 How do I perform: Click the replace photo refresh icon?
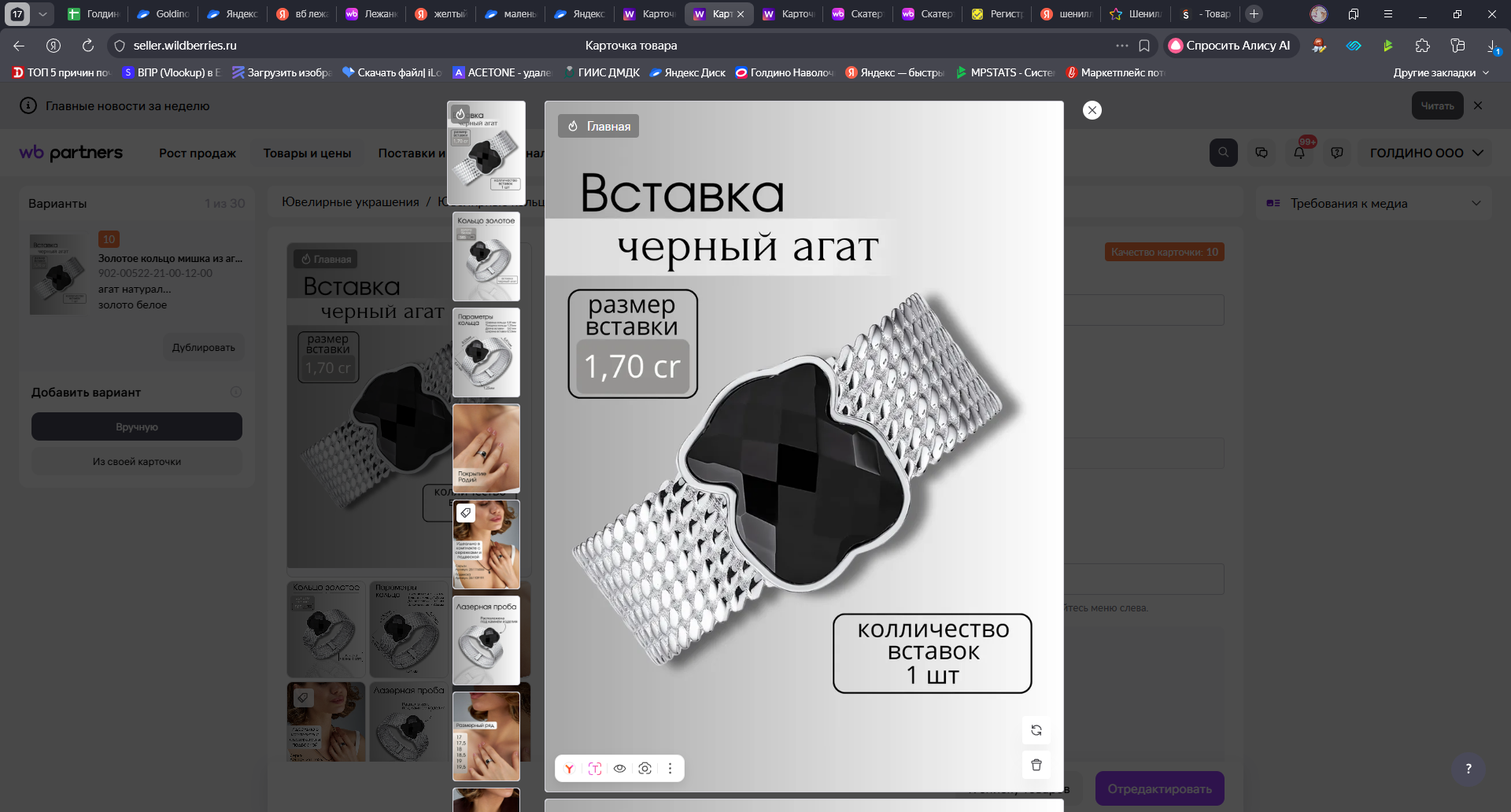click(1036, 730)
